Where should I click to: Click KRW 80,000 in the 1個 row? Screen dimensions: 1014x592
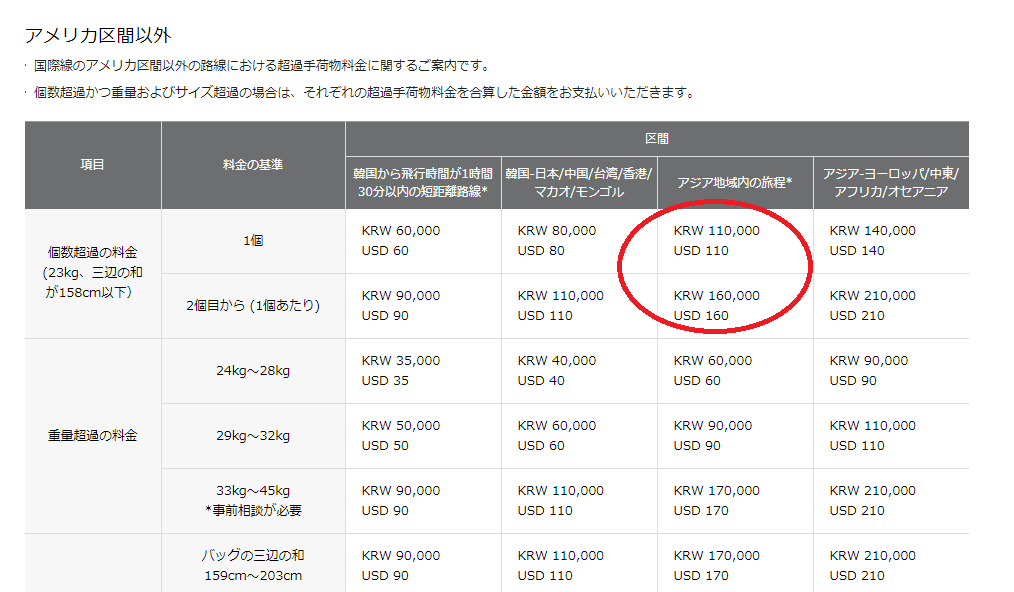pos(556,231)
